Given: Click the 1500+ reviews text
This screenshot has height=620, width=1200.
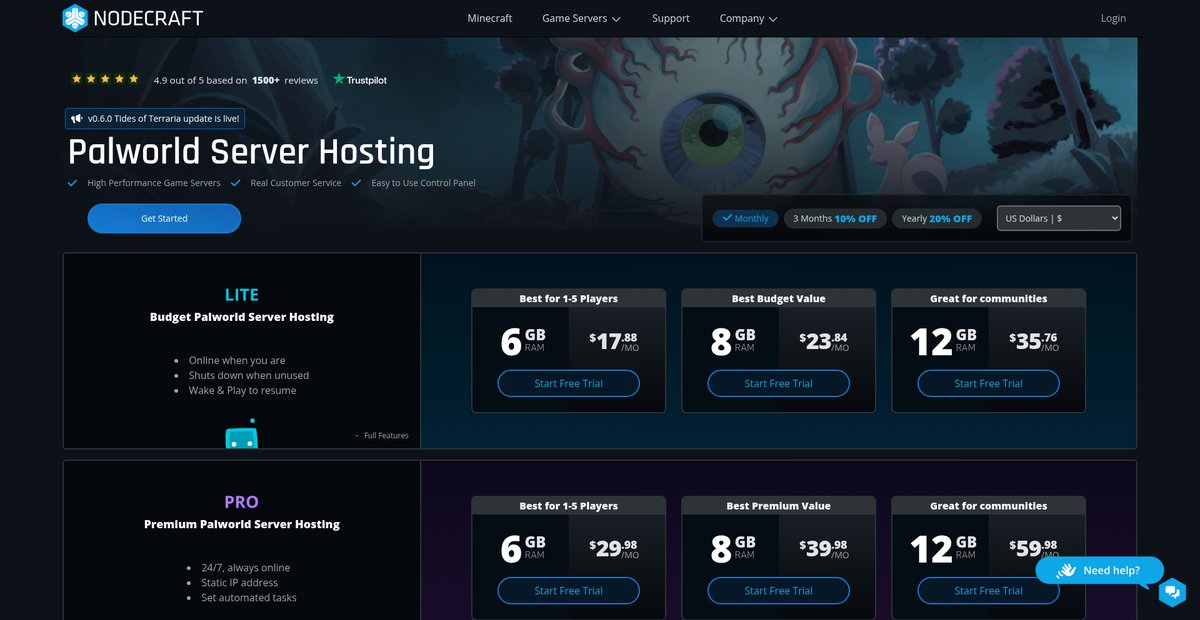Looking at the screenshot, I should point(285,80).
